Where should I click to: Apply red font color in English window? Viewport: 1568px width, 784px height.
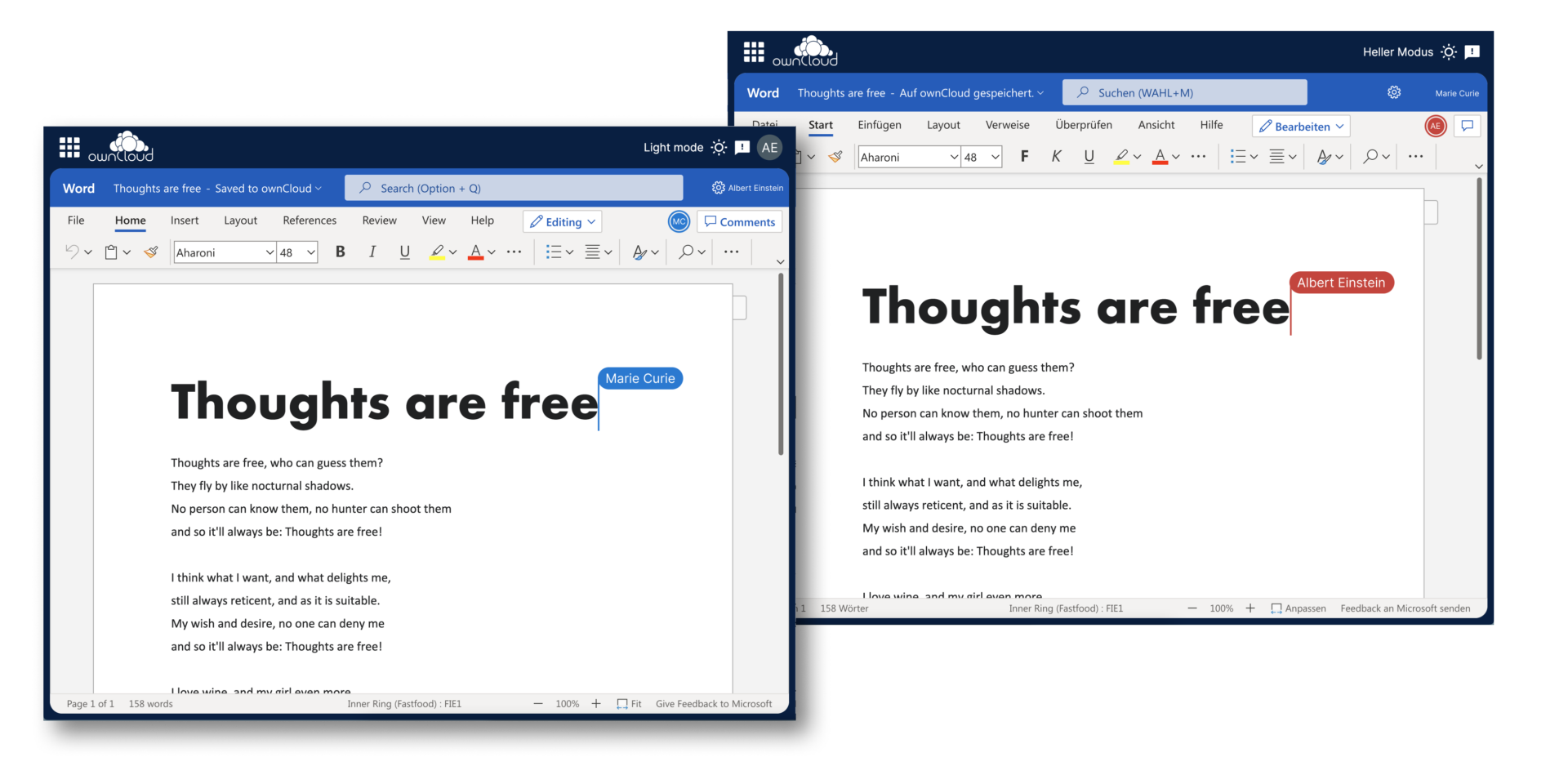click(x=475, y=252)
